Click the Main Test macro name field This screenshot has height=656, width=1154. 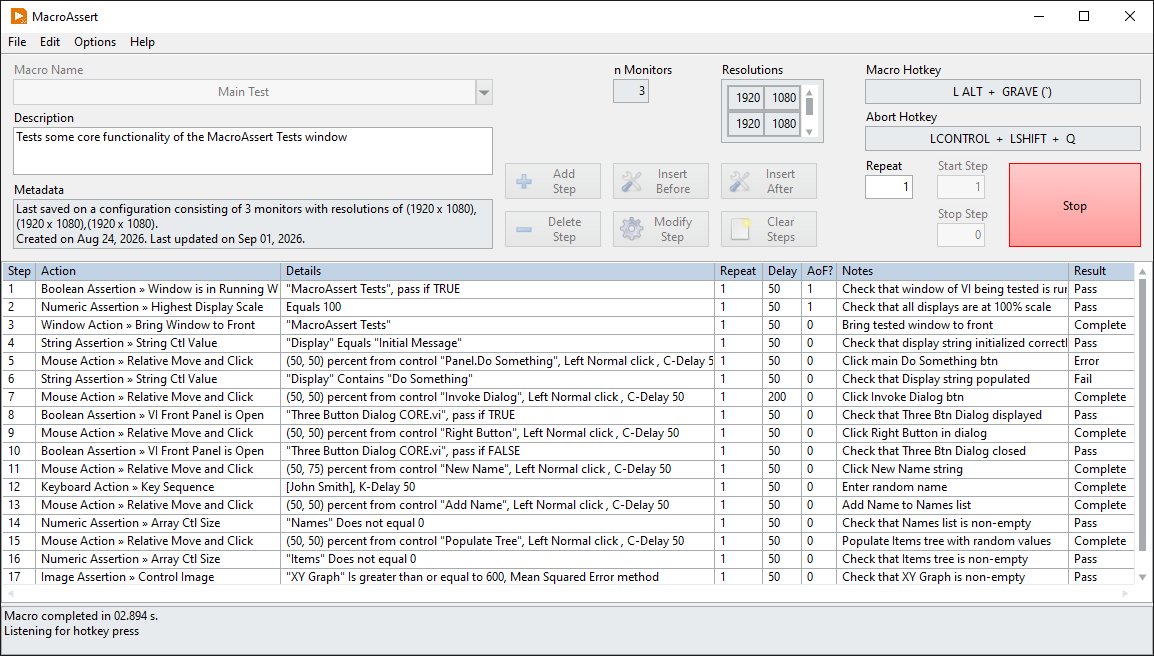click(x=244, y=92)
